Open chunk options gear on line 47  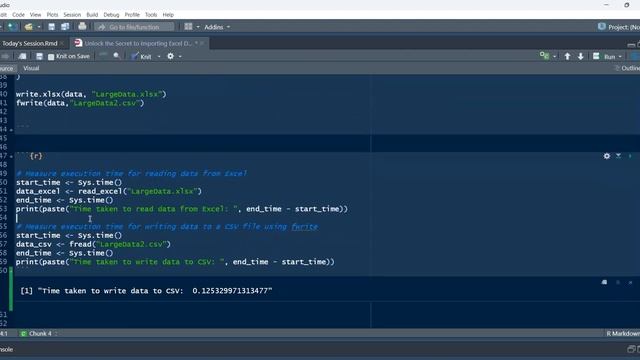tap(607, 156)
